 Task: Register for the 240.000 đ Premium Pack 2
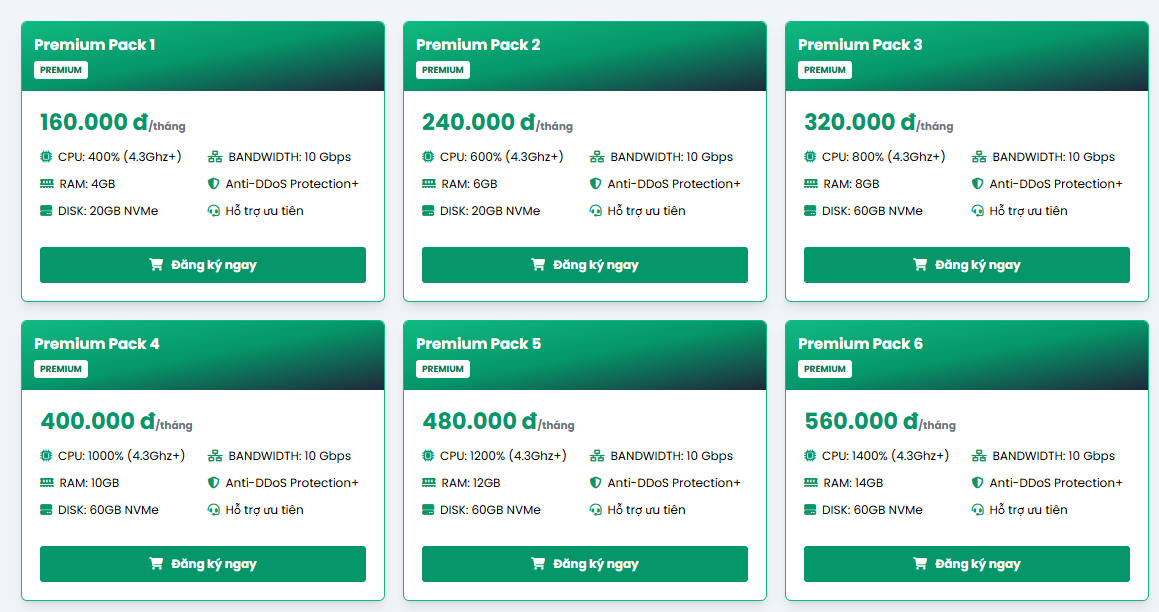[x=584, y=265]
